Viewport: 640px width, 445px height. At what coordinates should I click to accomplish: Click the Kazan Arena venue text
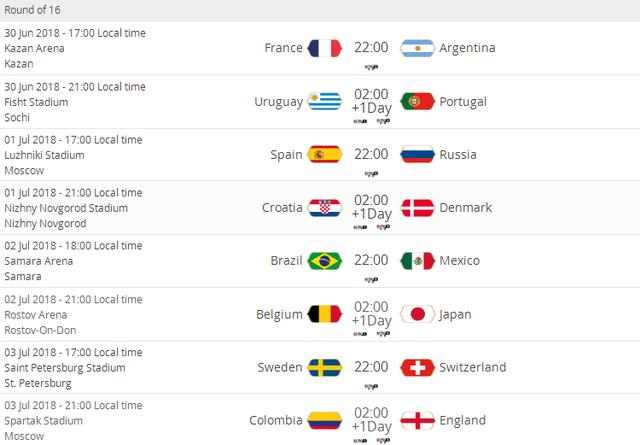34,49
